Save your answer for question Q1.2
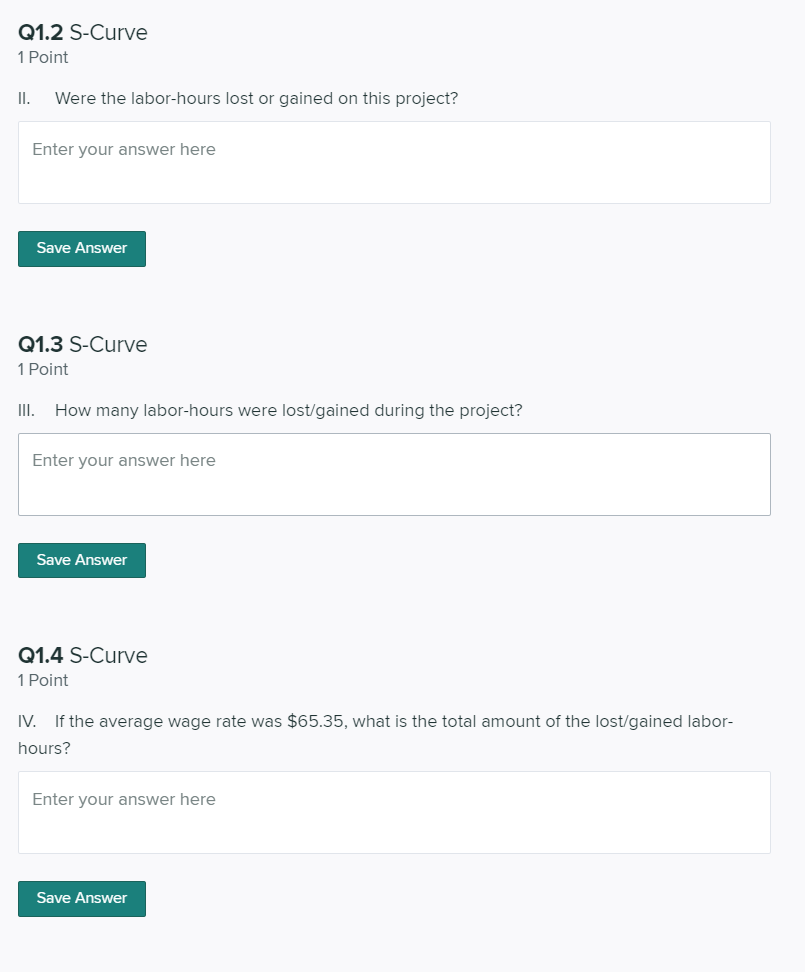 (81, 248)
